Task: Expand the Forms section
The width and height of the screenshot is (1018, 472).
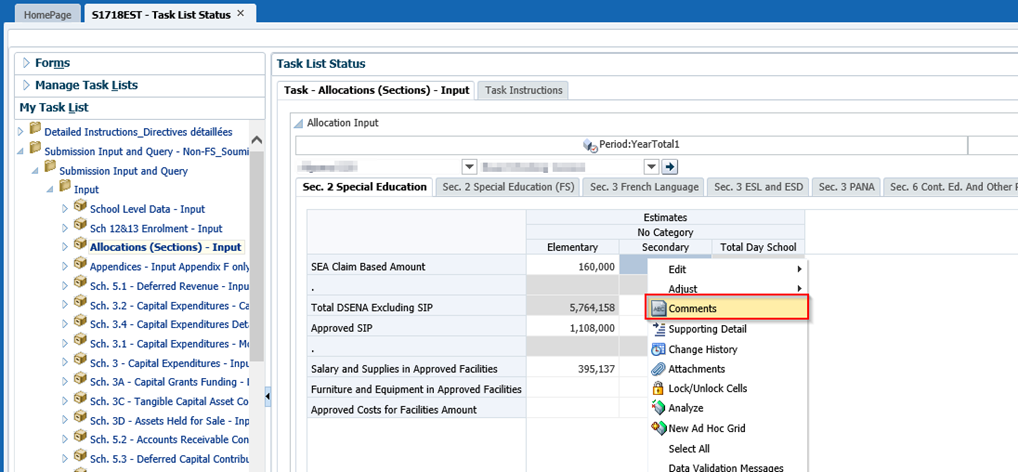Action: [x=26, y=63]
